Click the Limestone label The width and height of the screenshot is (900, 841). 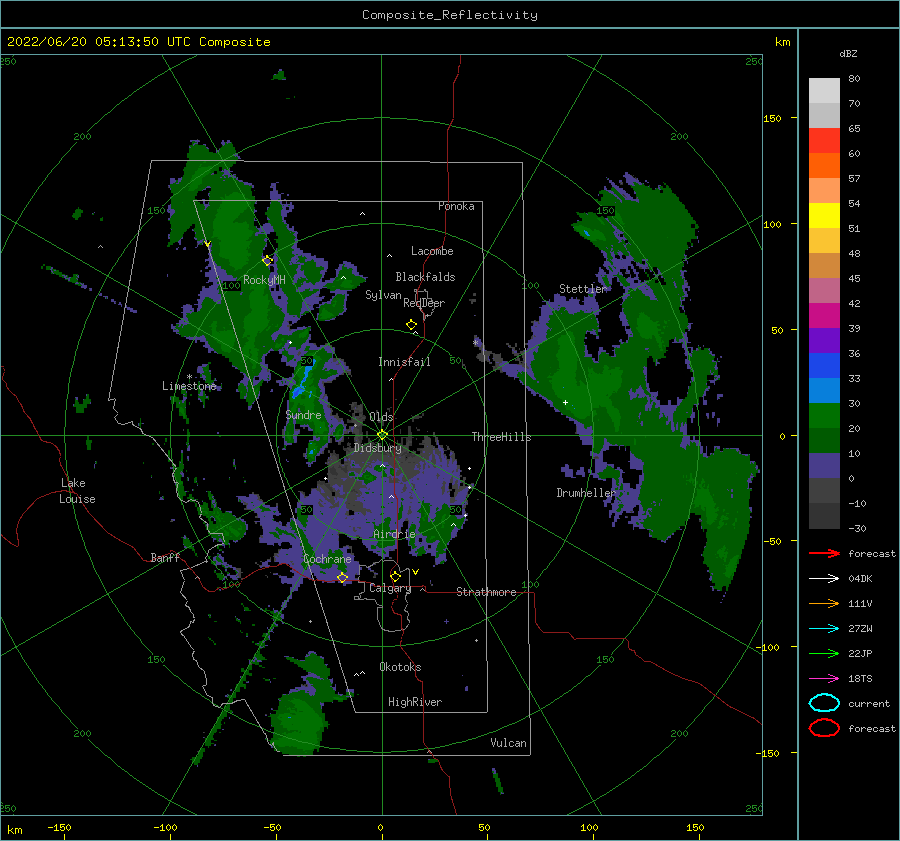(x=189, y=386)
